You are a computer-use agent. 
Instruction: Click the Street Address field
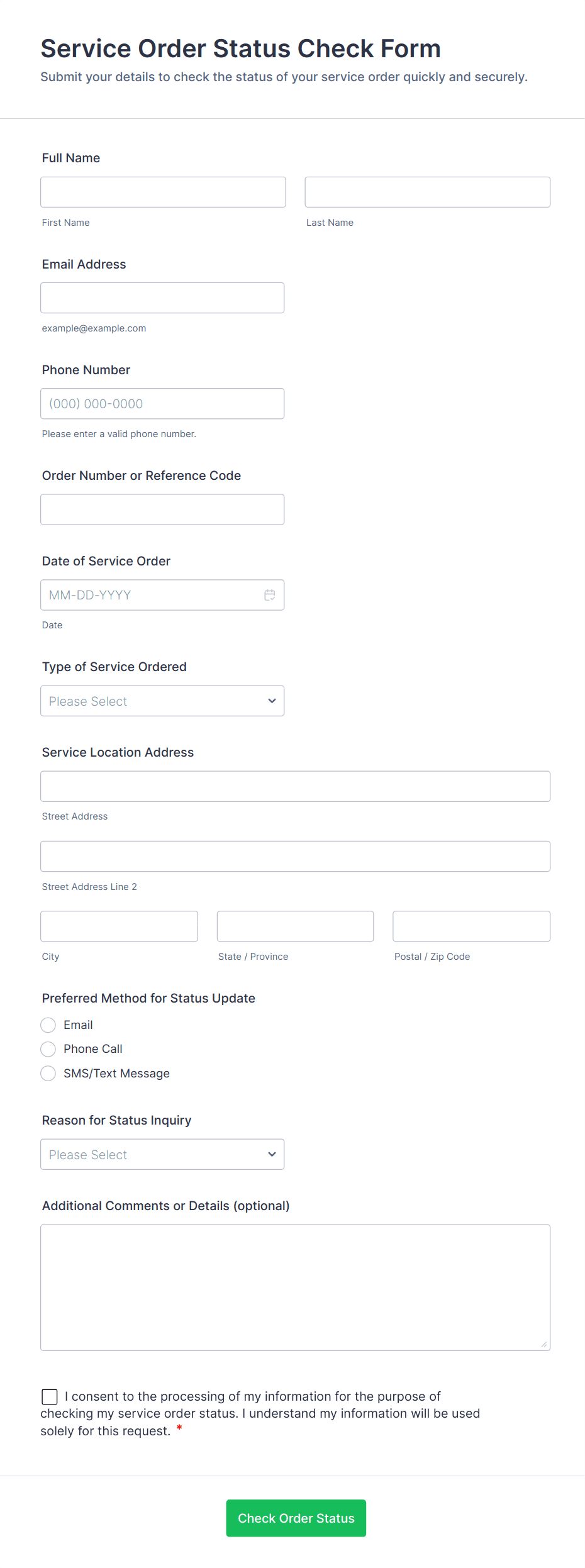pyautogui.click(x=295, y=786)
